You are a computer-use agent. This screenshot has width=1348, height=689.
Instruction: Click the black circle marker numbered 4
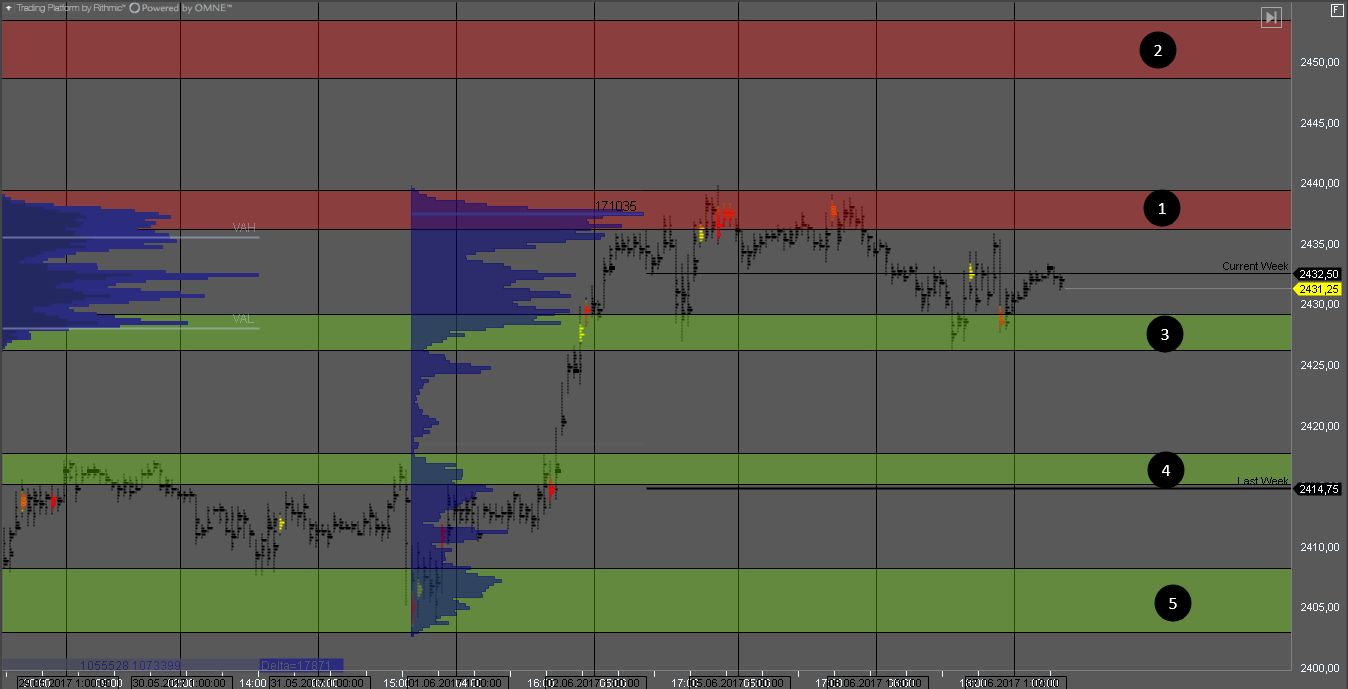pyautogui.click(x=1165, y=470)
